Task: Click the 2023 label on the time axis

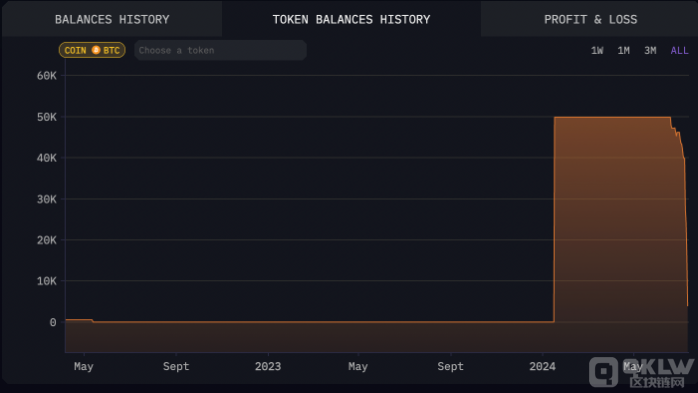Action: [268, 366]
